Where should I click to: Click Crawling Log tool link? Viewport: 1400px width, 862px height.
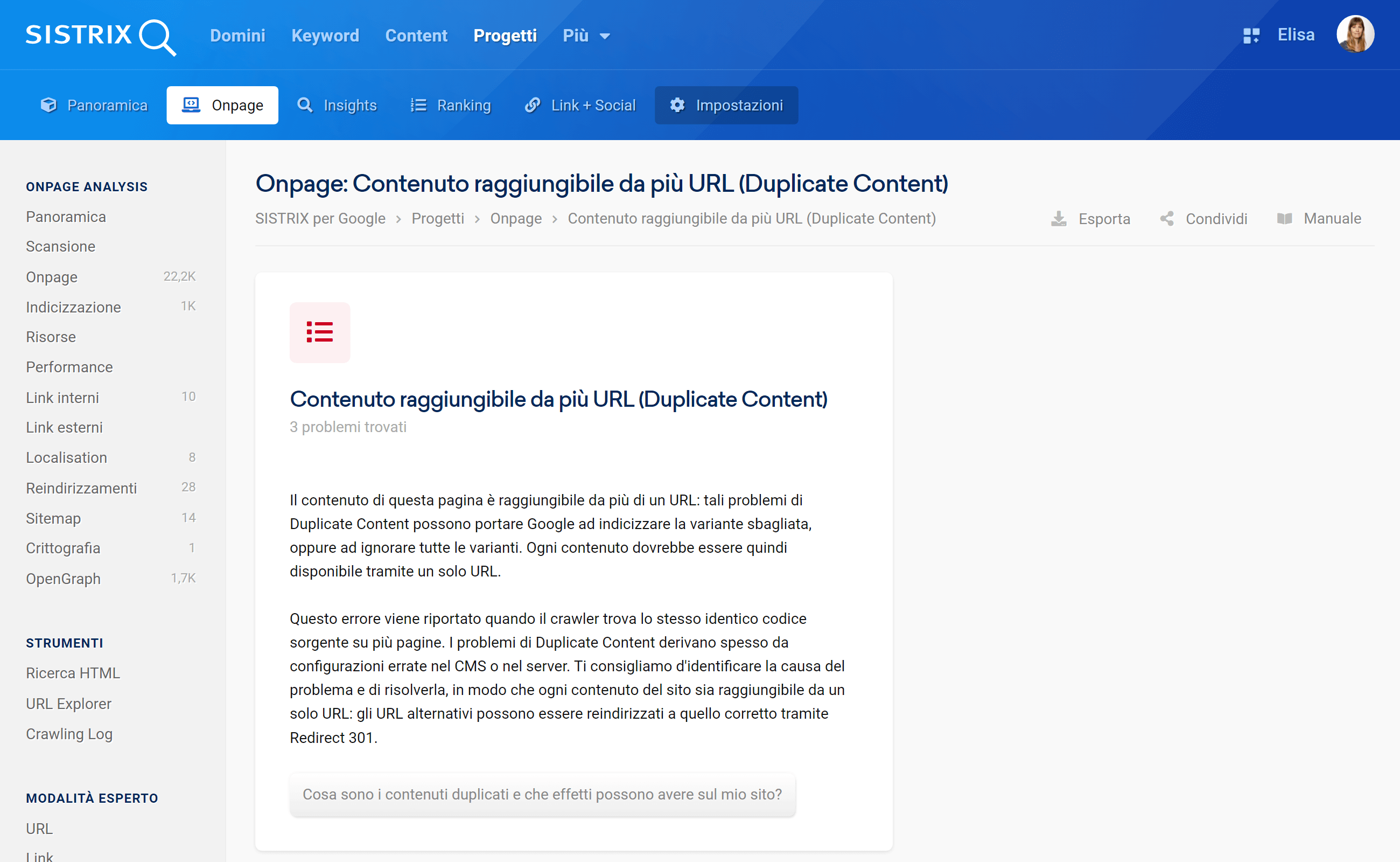[70, 733]
